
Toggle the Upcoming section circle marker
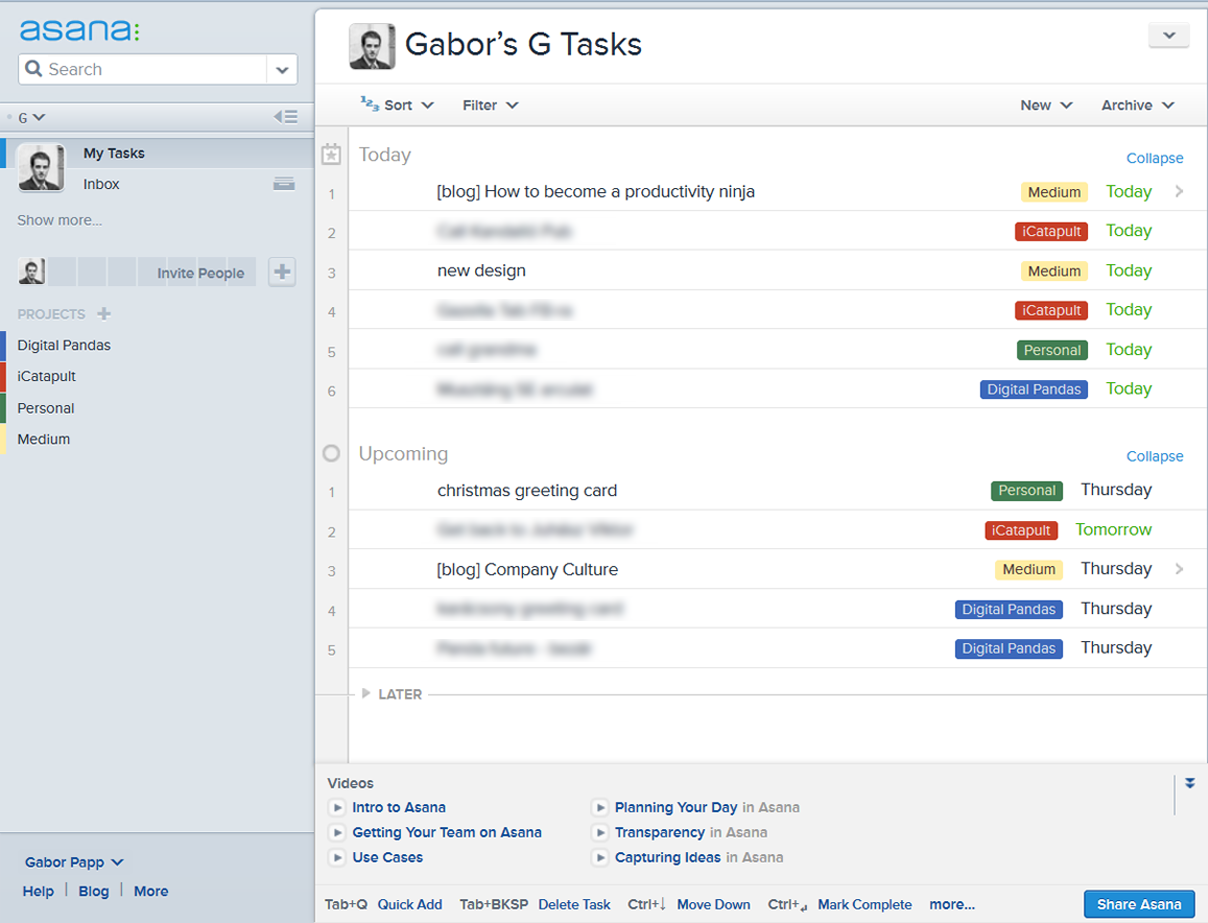331,454
